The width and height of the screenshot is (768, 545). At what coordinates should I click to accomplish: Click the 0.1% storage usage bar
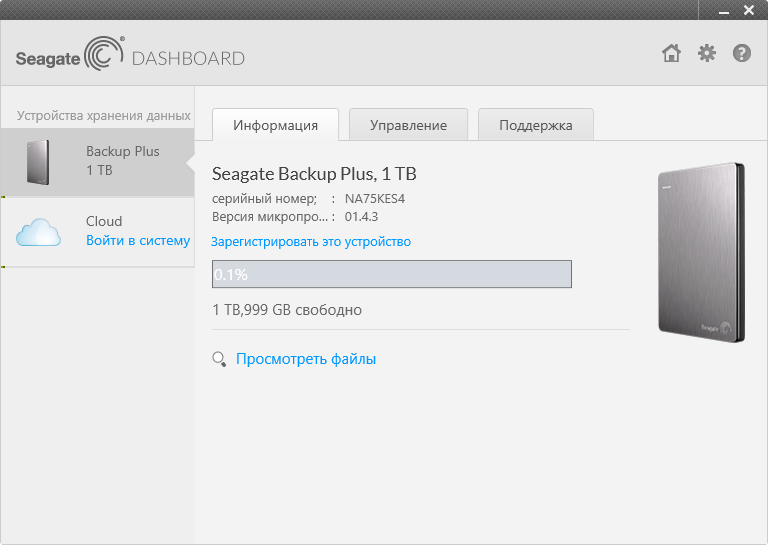point(392,274)
